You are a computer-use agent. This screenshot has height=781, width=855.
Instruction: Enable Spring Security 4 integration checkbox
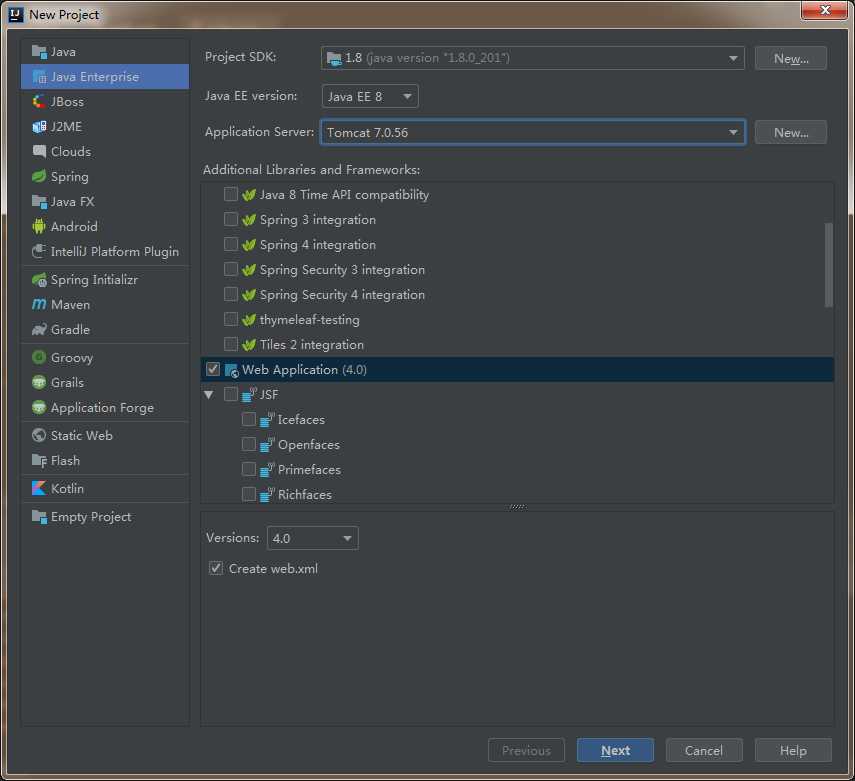(231, 295)
